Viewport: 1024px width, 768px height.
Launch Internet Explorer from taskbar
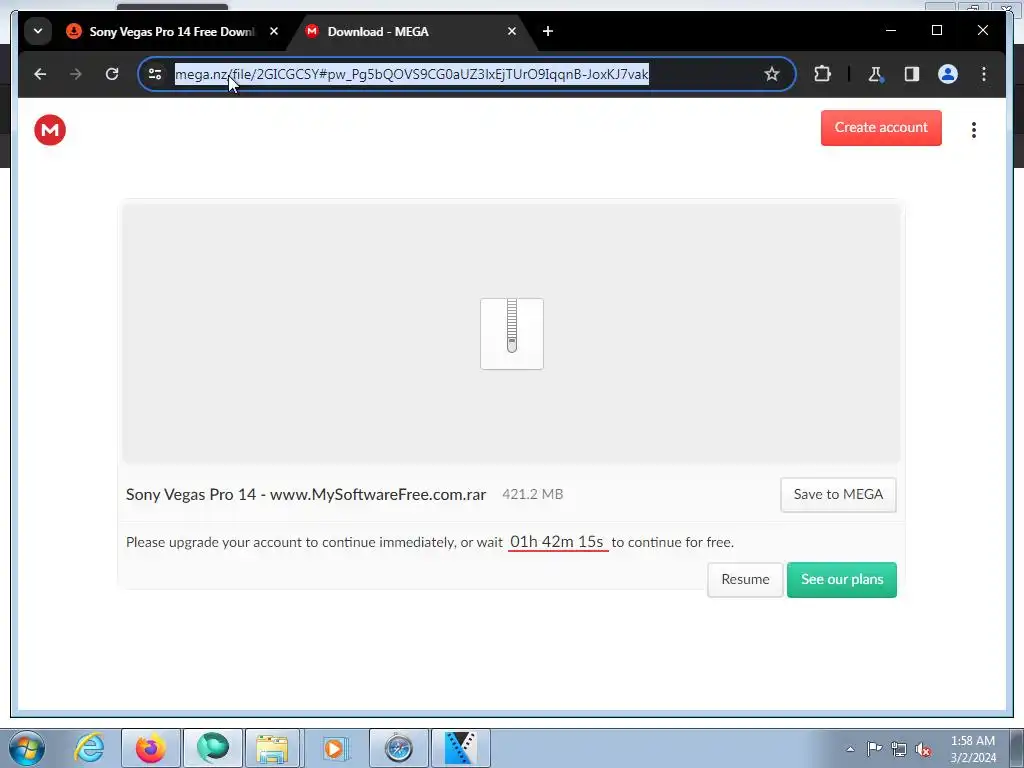point(89,748)
